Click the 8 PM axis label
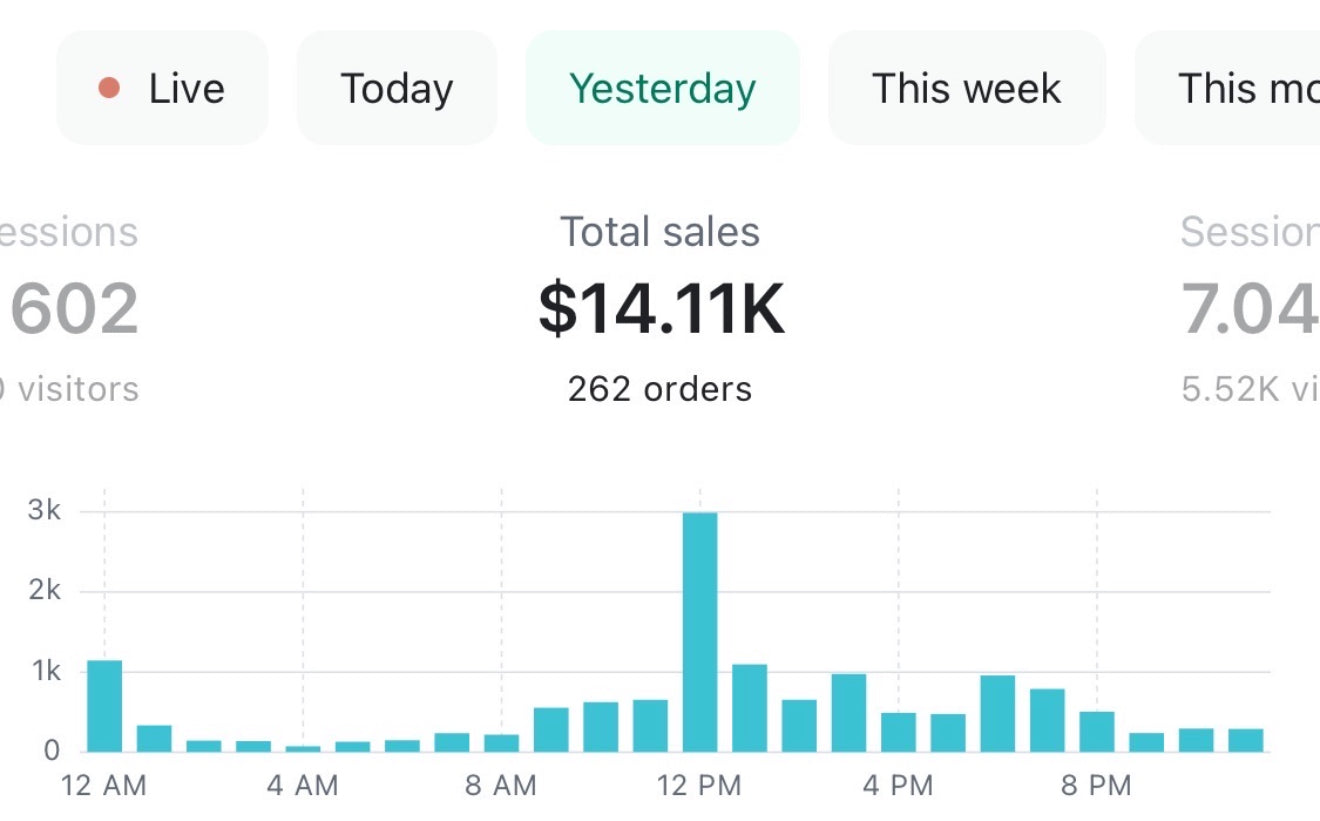 tap(1096, 786)
